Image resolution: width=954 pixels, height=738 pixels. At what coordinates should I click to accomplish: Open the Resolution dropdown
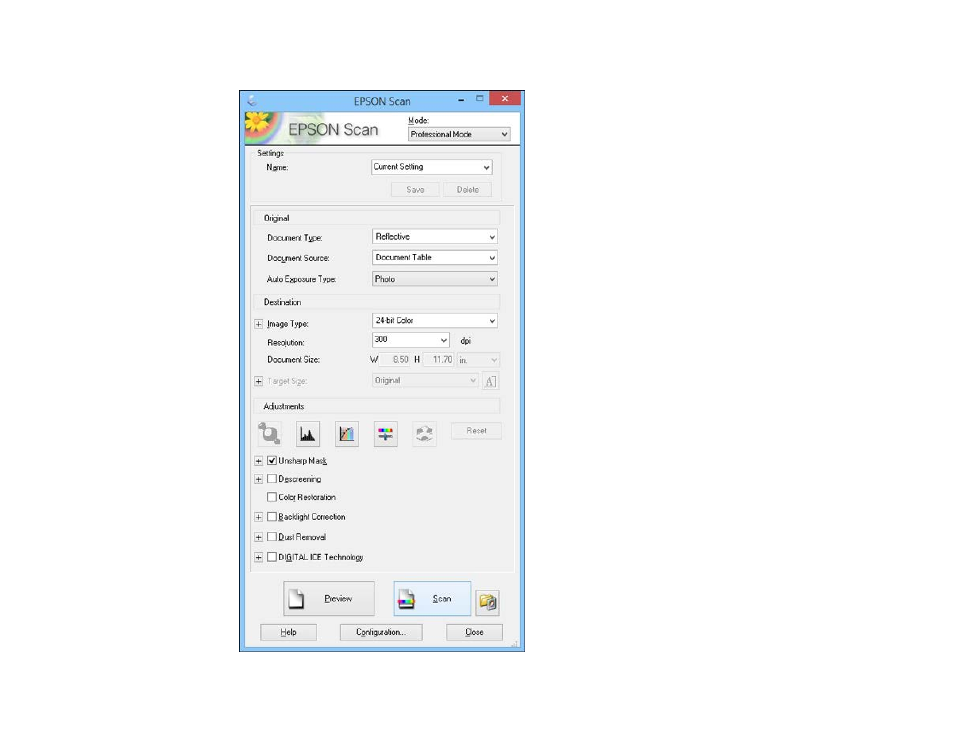pos(411,339)
